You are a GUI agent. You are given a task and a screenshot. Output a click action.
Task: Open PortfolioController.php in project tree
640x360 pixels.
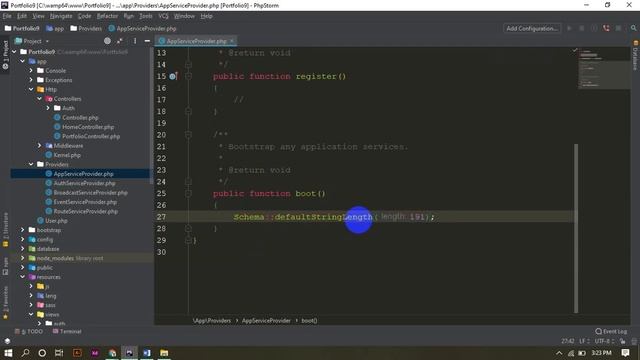pos(87,136)
